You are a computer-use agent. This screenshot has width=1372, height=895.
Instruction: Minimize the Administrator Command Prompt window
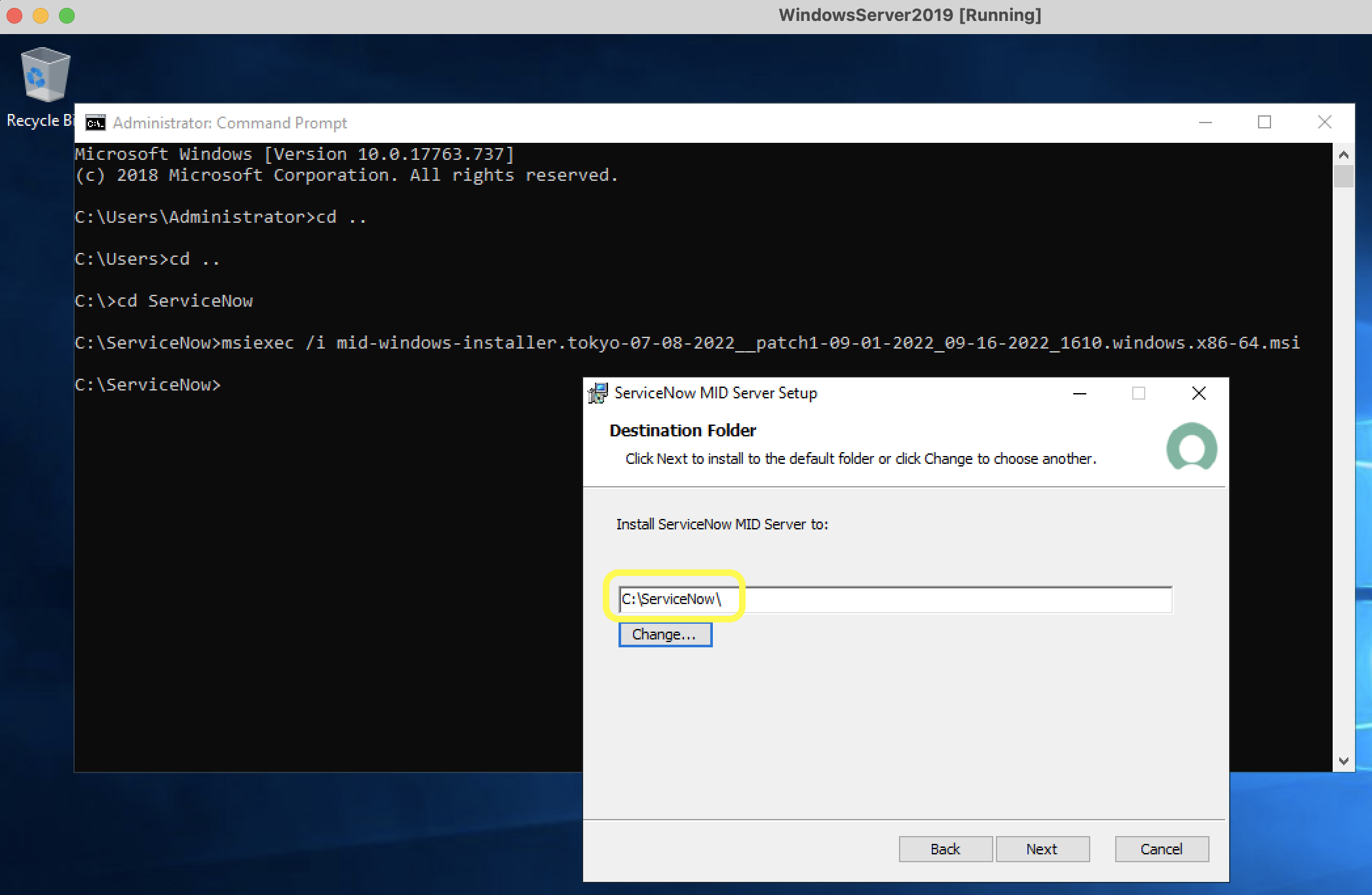click(1206, 123)
